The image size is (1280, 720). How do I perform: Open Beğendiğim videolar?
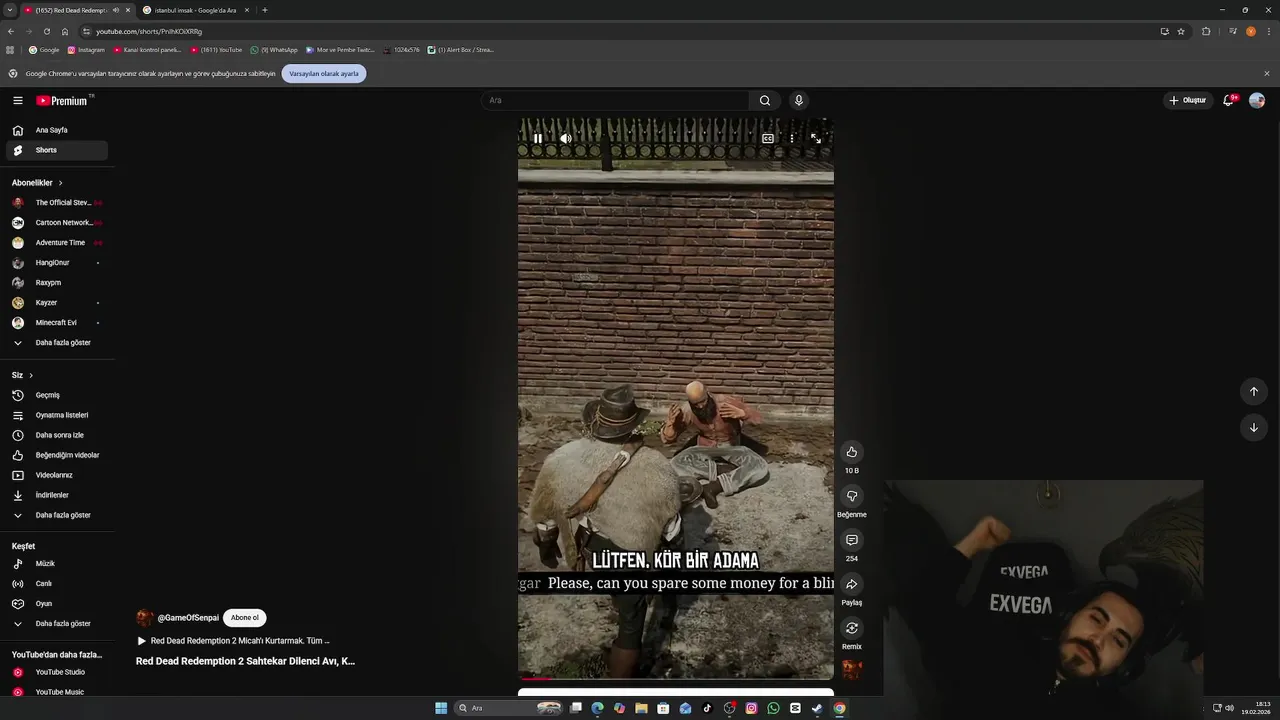click(x=57, y=455)
